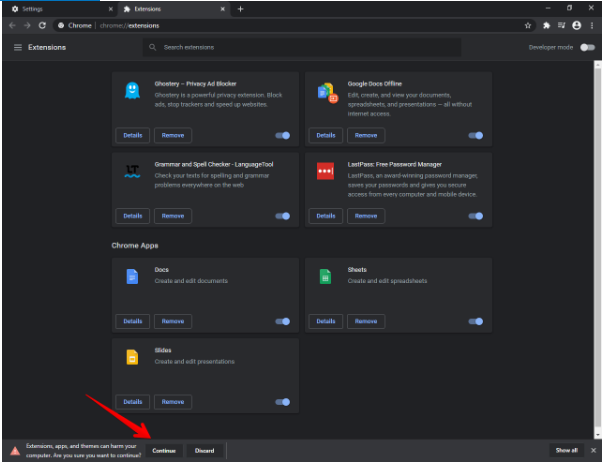Viewport: 608px width, 463px height.
Task: Go forward to next page
Action: pos(27,26)
